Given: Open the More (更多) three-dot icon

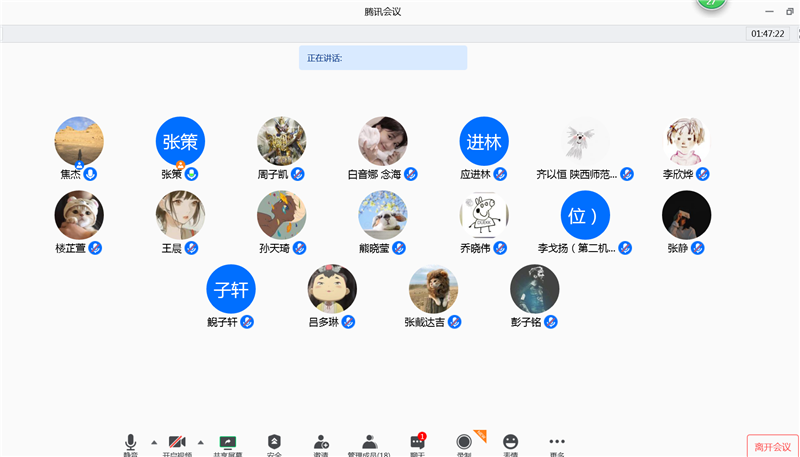Looking at the screenshot, I should [557, 442].
